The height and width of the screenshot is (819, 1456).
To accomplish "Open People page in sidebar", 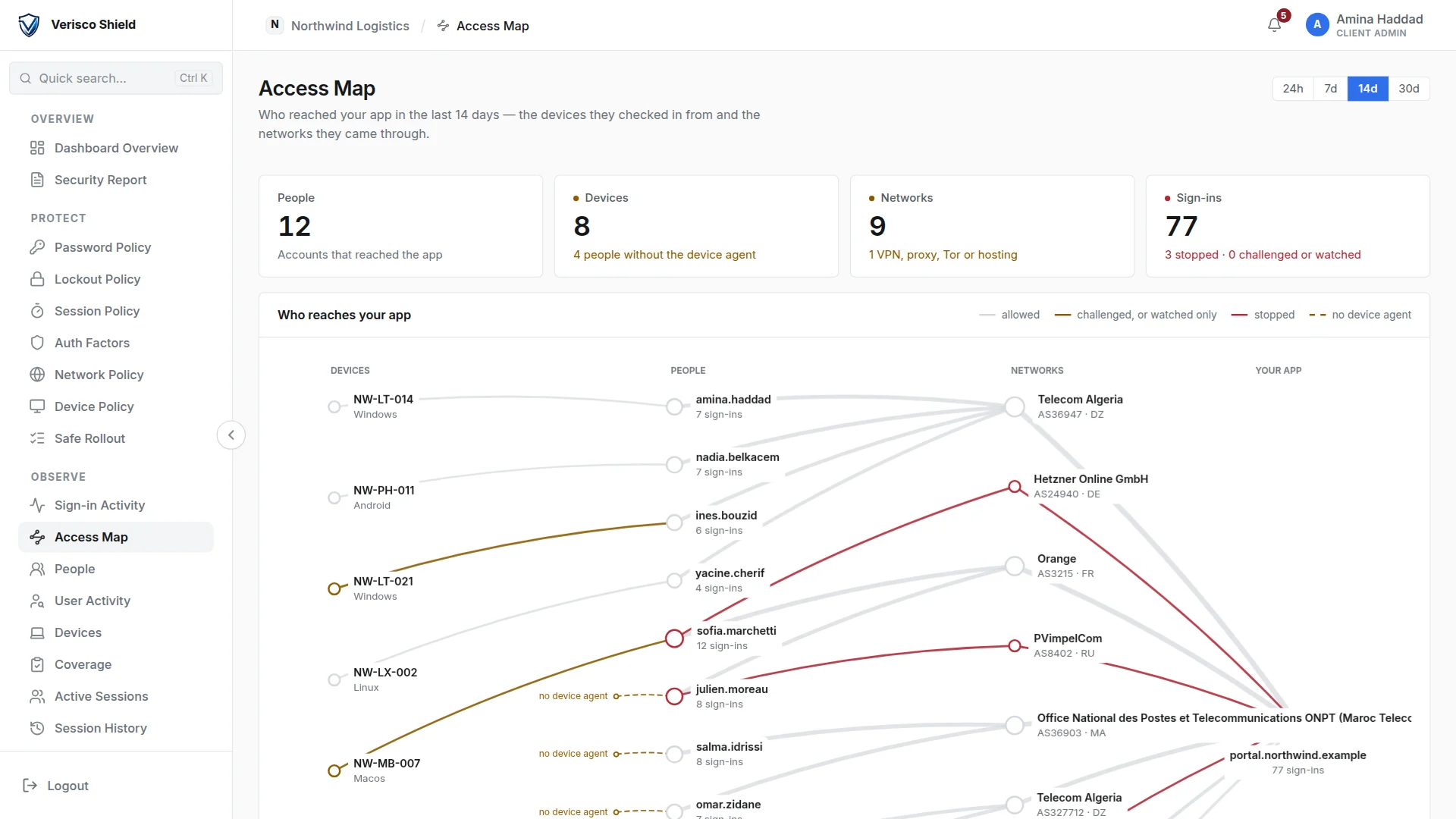I will click(x=116, y=569).
